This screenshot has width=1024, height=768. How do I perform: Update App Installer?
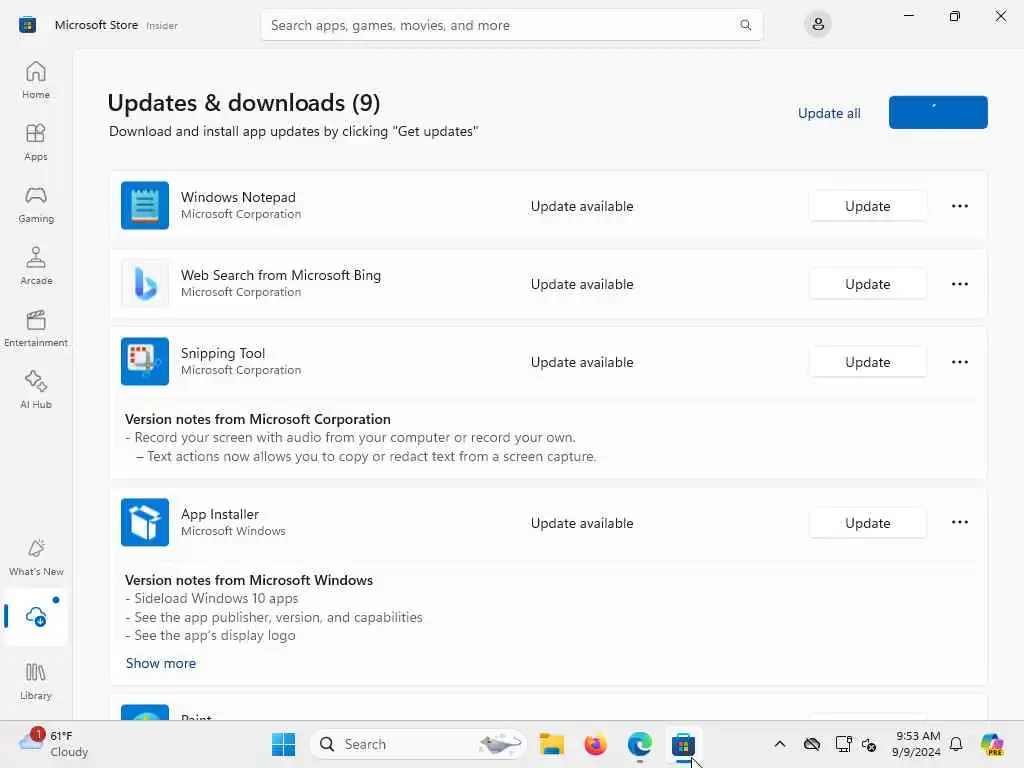point(867,523)
